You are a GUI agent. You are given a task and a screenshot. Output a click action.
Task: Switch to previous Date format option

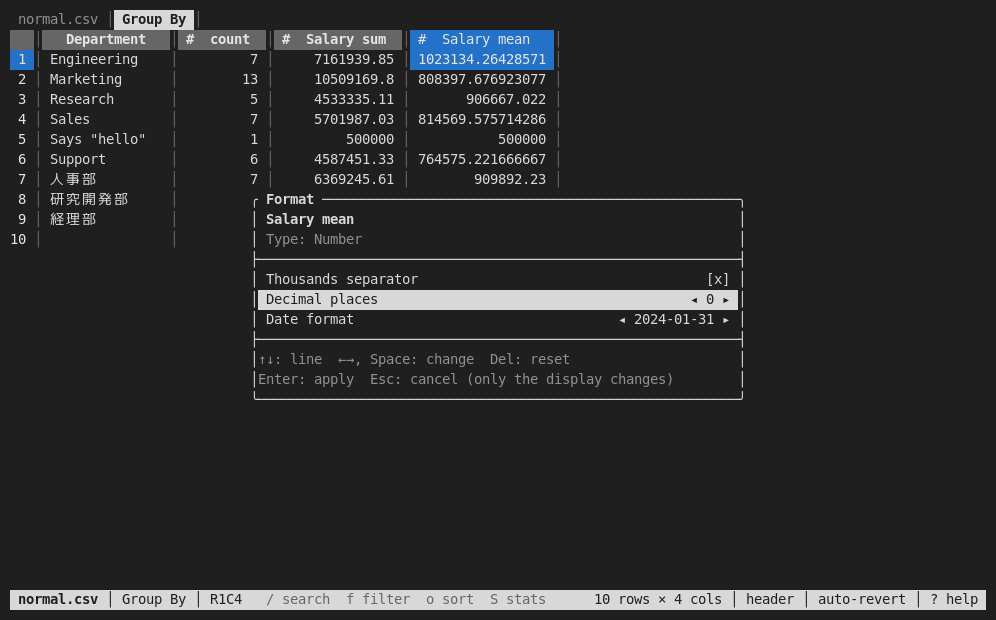point(622,320)
